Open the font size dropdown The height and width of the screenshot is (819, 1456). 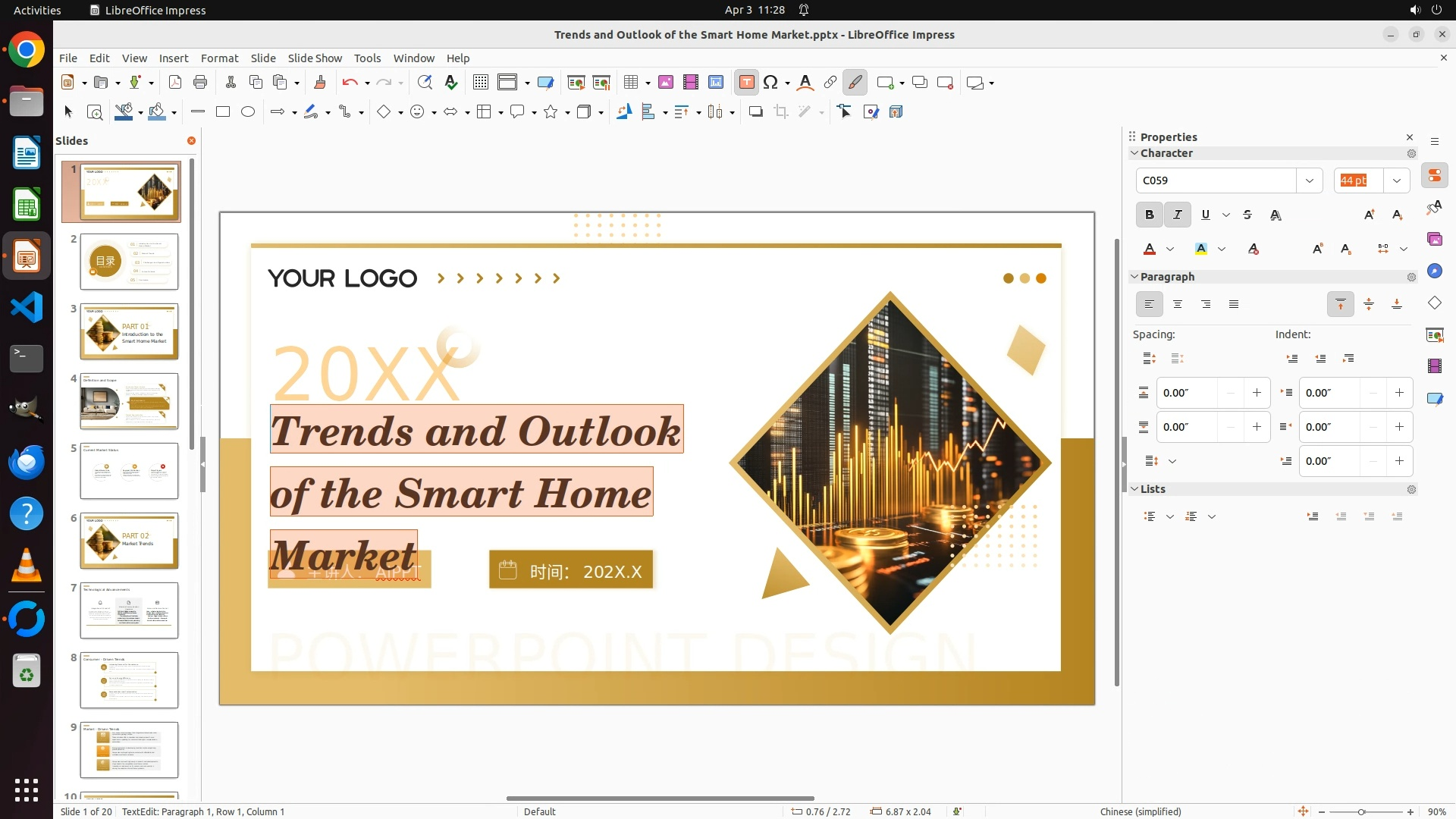click(x=1396, y=180)
